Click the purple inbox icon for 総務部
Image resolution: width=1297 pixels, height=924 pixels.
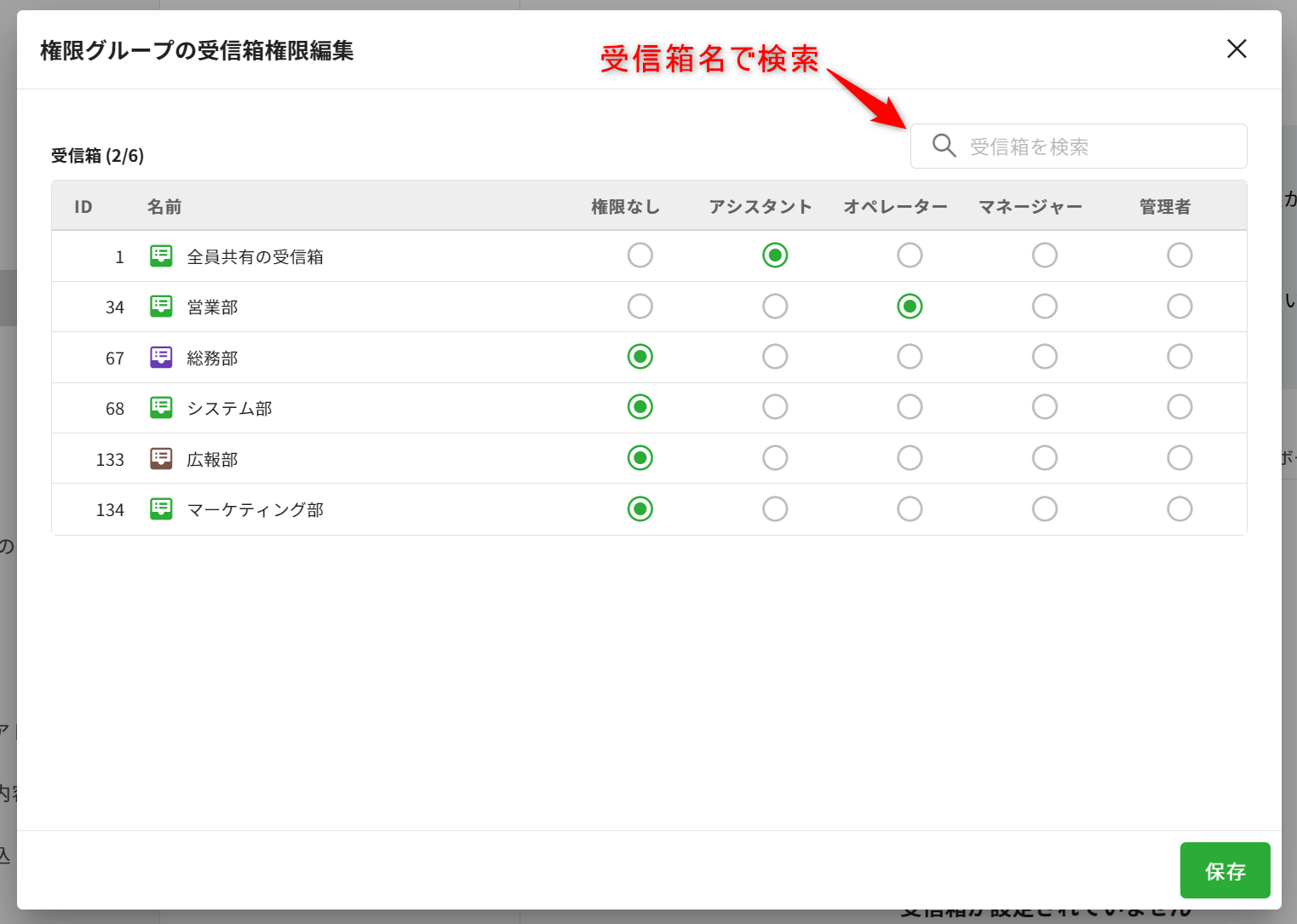(161, 357)
